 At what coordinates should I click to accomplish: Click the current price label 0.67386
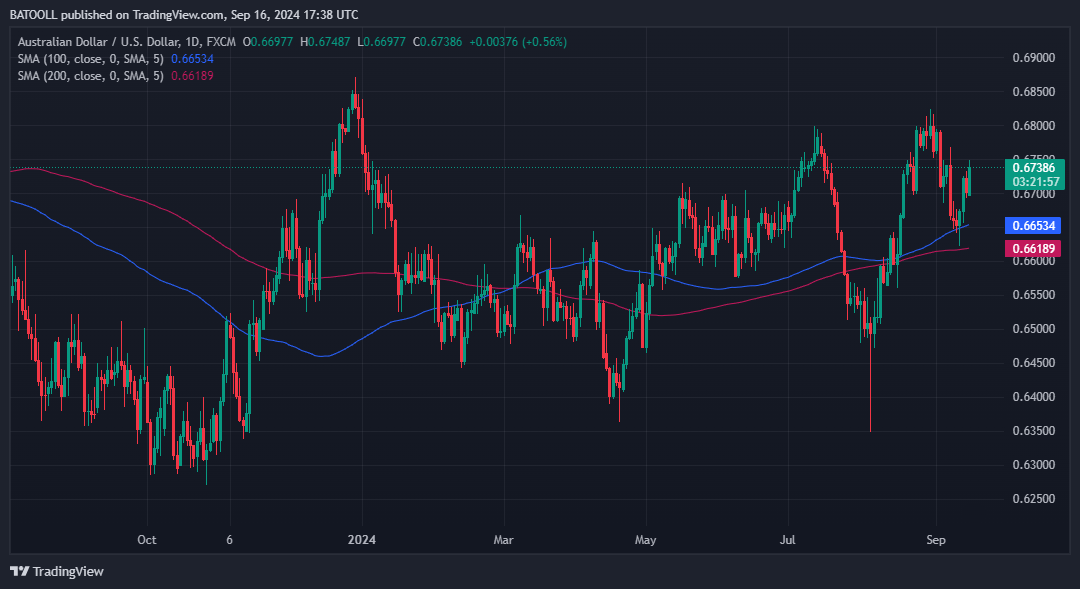pyautogui.click(x=1034, y=167)
